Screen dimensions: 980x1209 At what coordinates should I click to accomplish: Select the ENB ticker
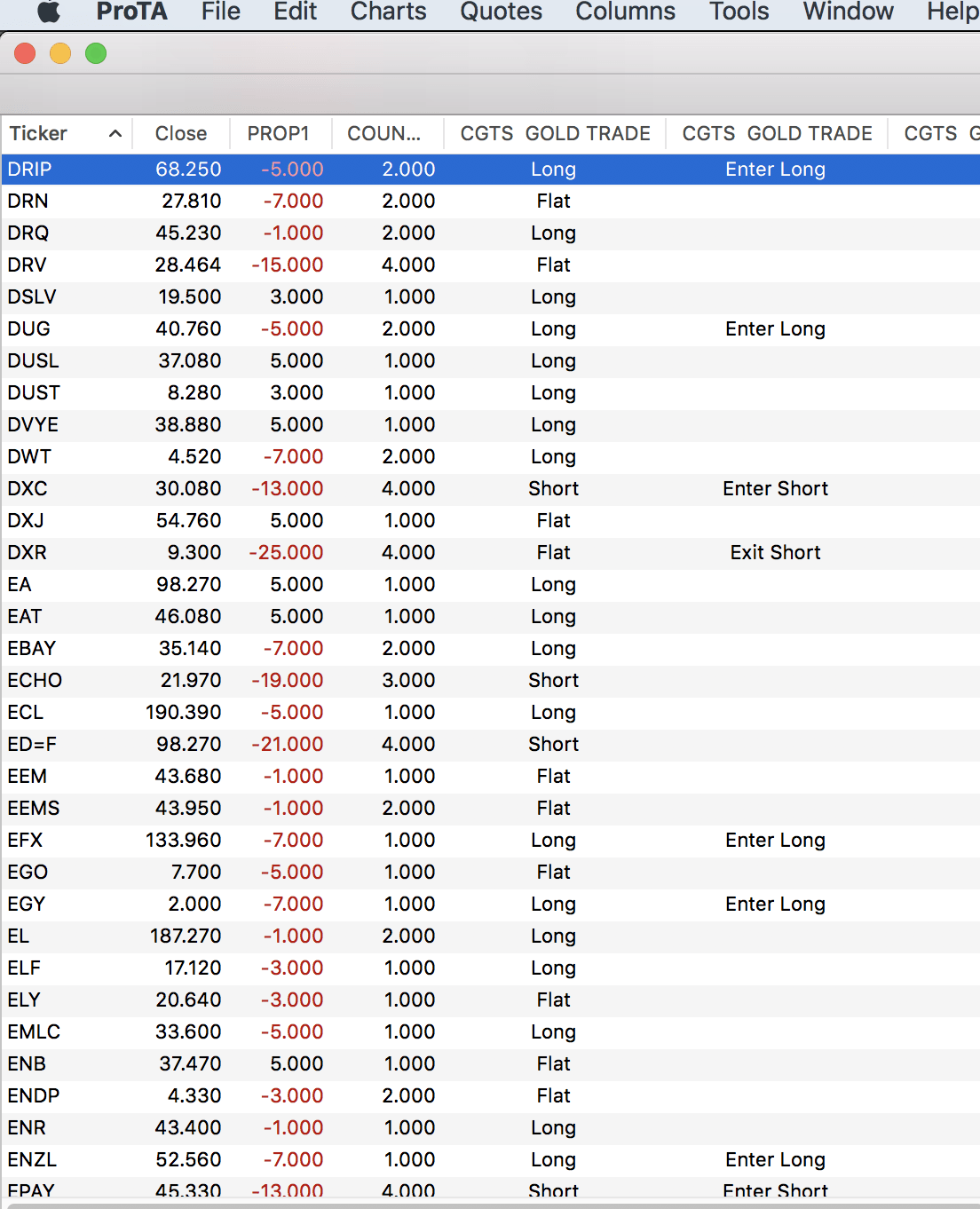click(x=27, y=1064)
